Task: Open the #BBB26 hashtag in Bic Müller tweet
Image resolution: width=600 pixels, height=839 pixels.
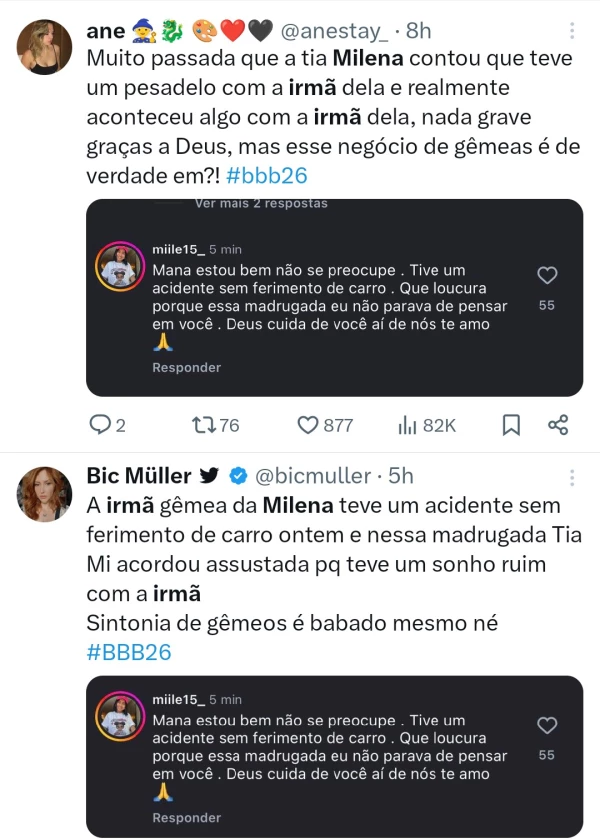Action: (130, 652)
